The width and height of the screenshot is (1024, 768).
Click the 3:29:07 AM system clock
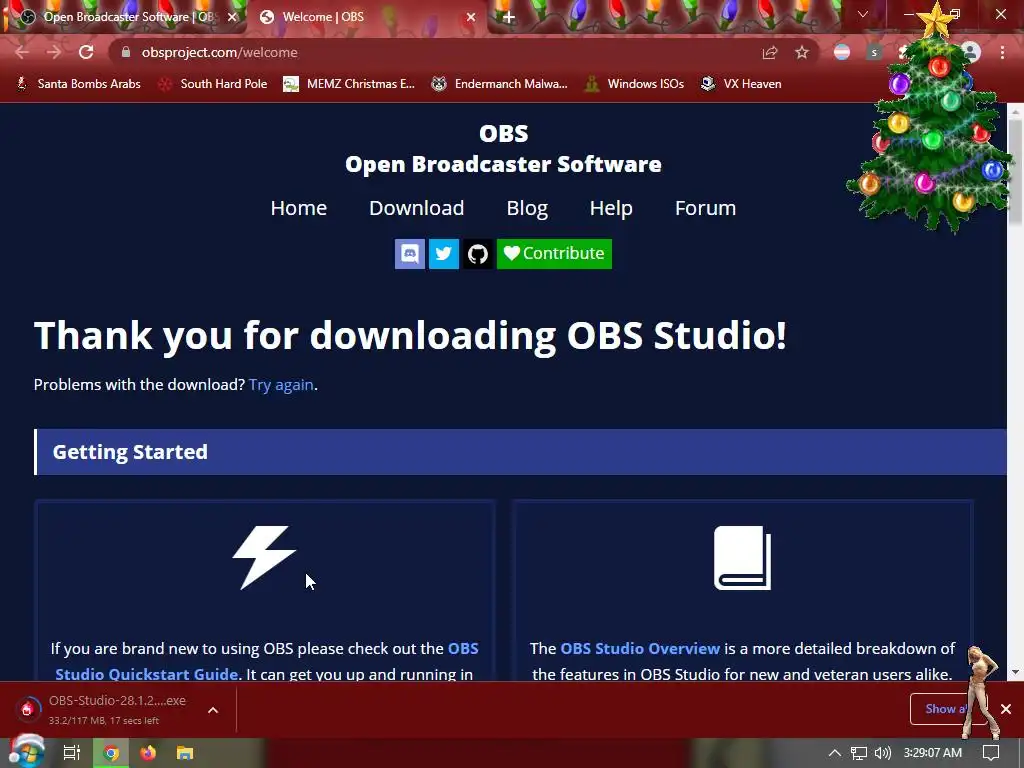click(933, 753)
